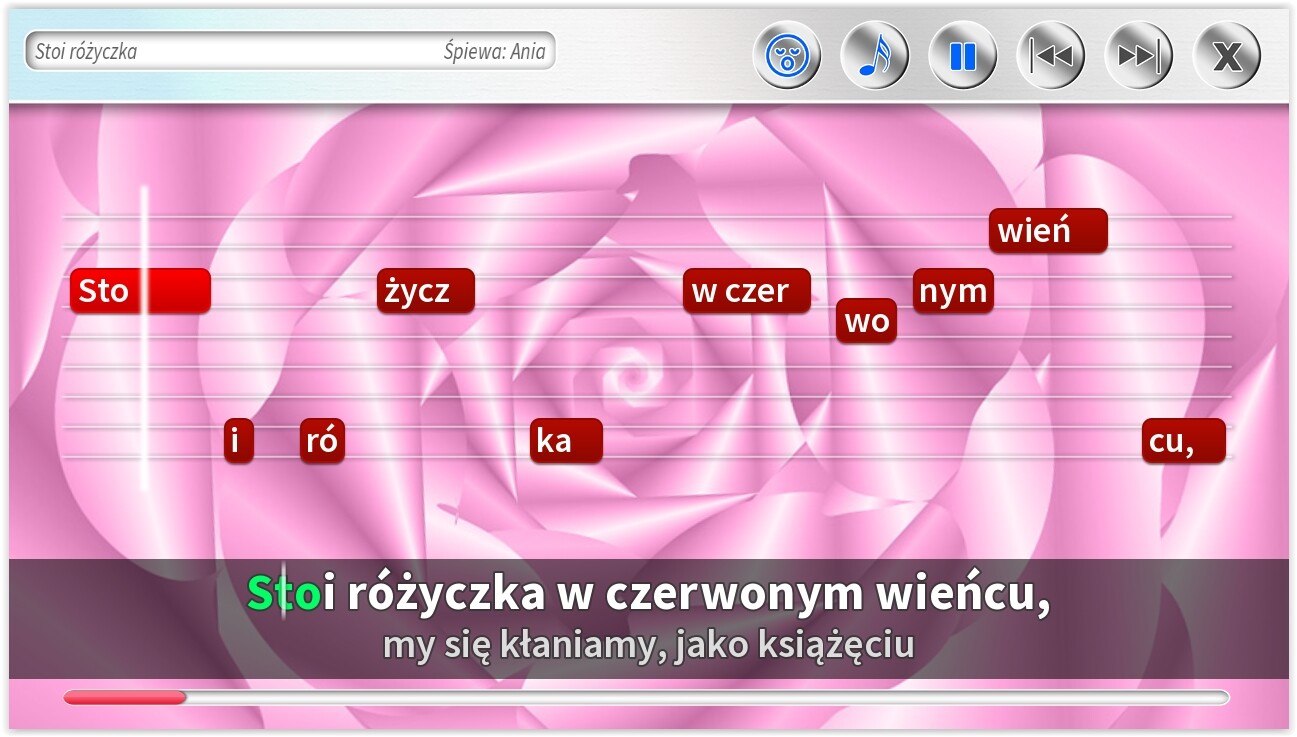Exit the karaoke player with the X icon

point(1226,55)
